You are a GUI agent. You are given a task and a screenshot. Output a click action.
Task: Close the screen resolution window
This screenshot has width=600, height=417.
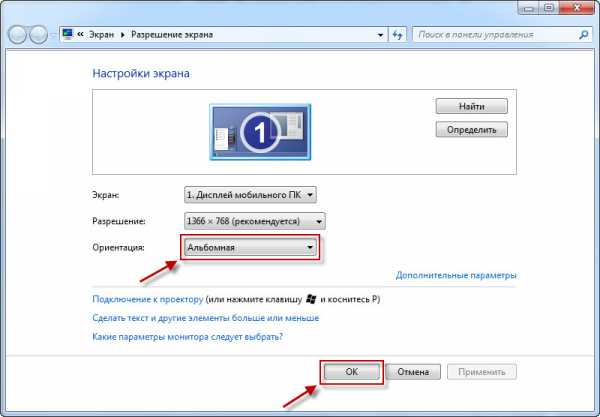point(577,8)
